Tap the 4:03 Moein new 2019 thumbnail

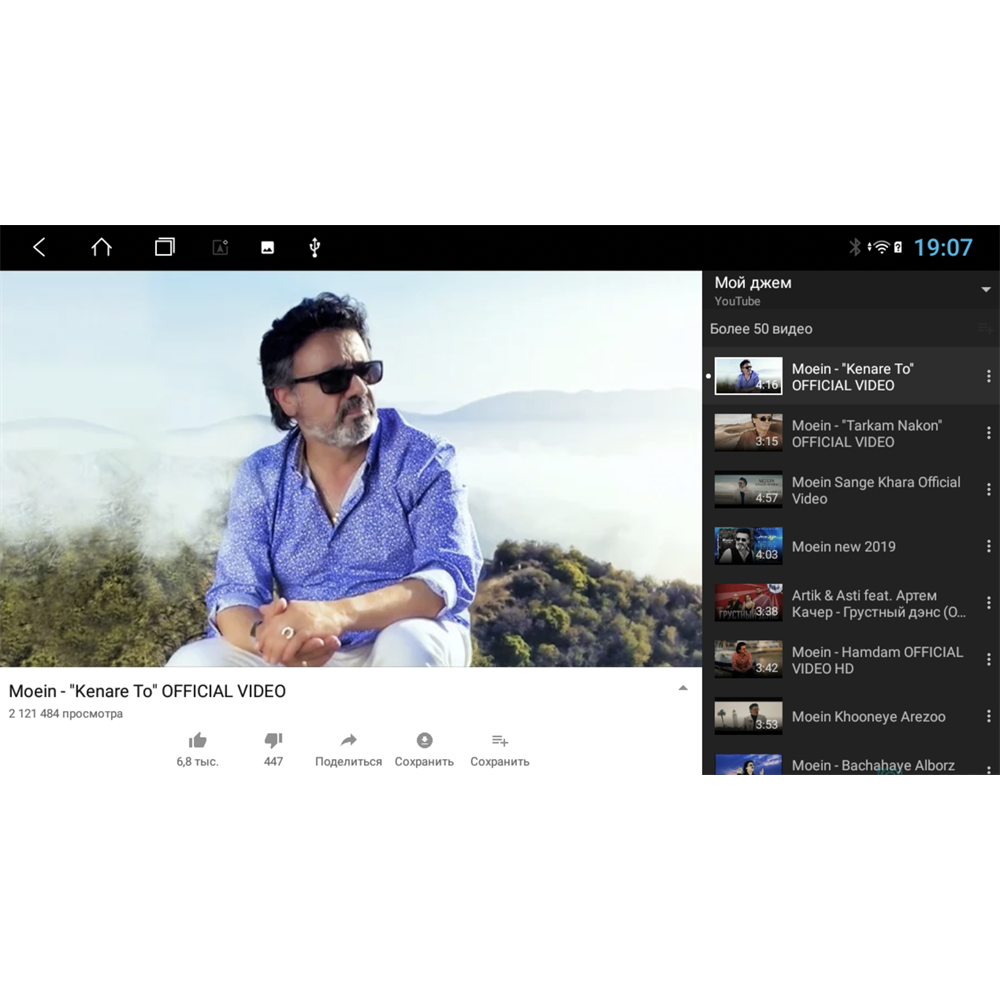pos(748,547)
